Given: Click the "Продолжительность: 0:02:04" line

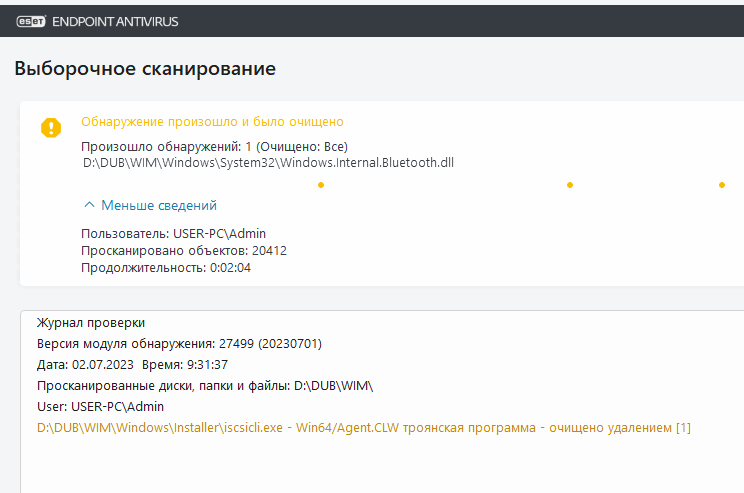Looking at the screenshot, I should (165, 267).
